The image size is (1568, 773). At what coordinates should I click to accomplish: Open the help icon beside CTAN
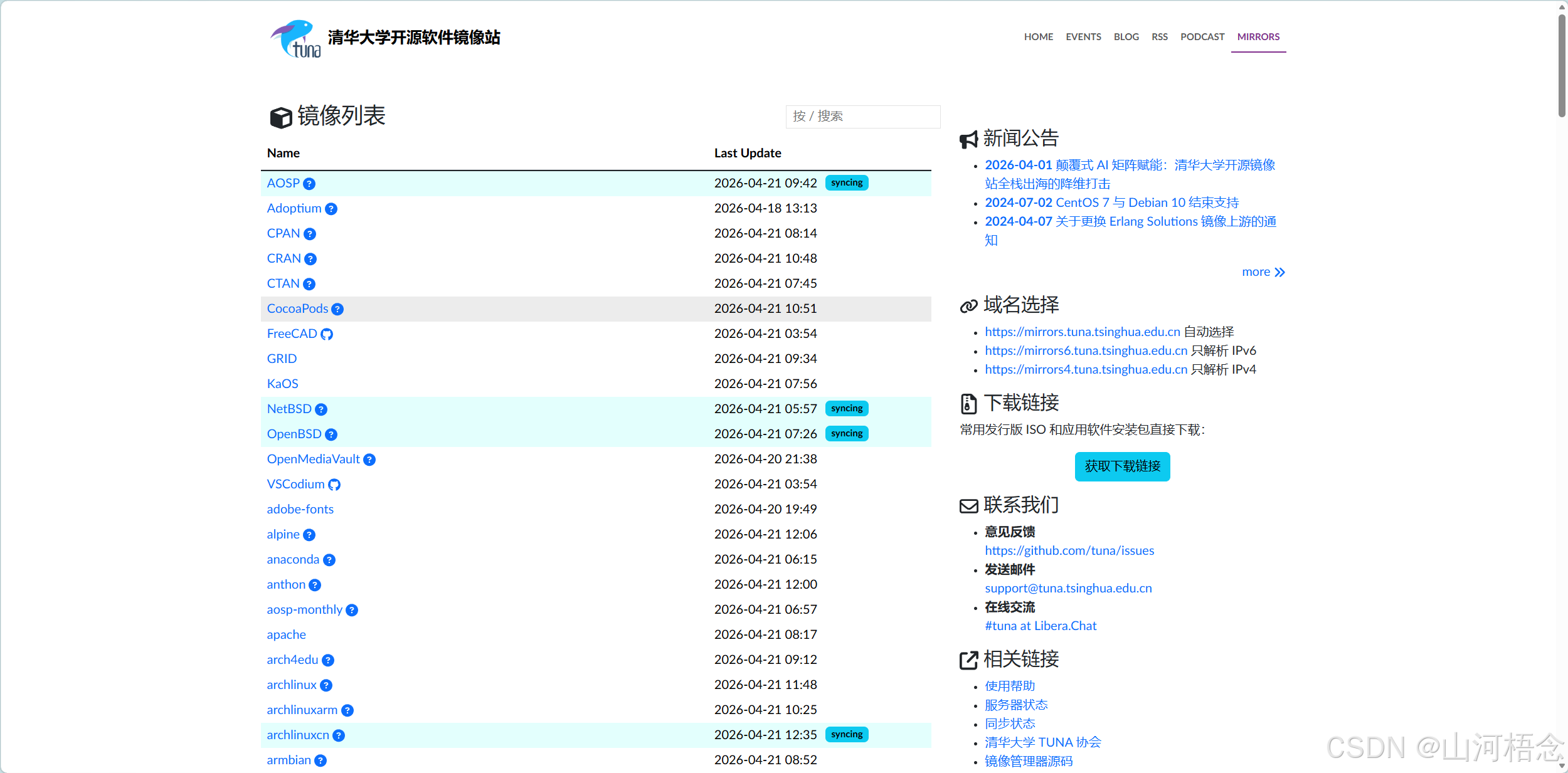tap(309, 284)
